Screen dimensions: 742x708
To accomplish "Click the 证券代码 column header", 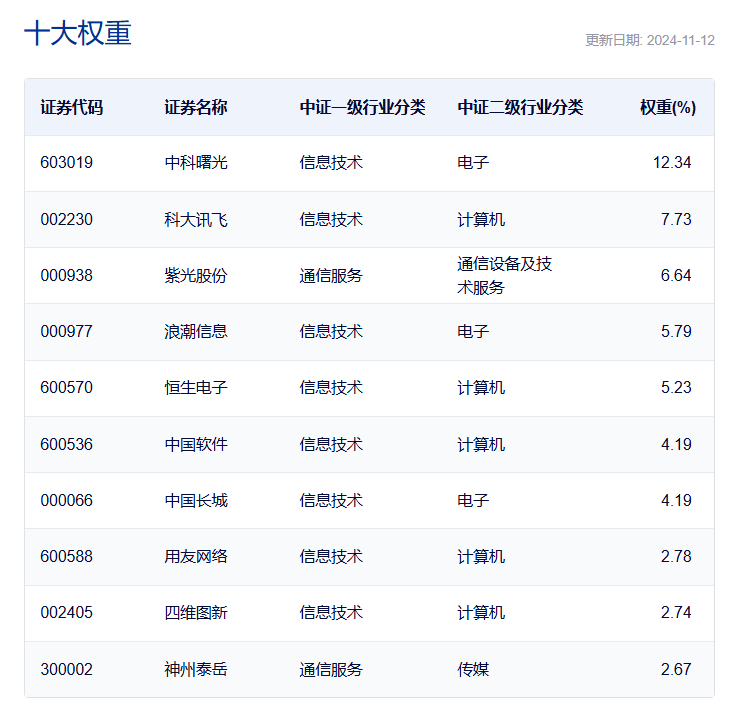I will point(71,107).
